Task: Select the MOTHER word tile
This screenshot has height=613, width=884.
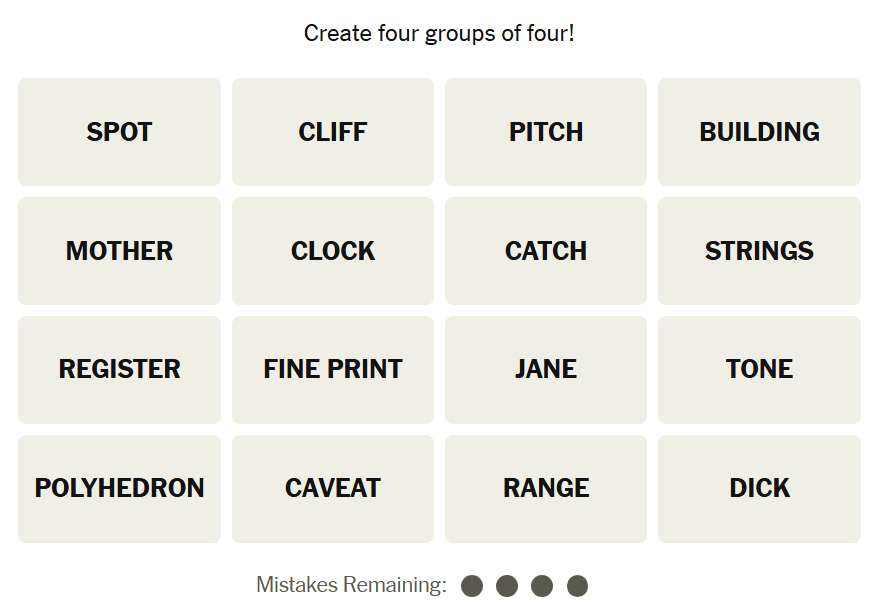Action: click(119, 251)
